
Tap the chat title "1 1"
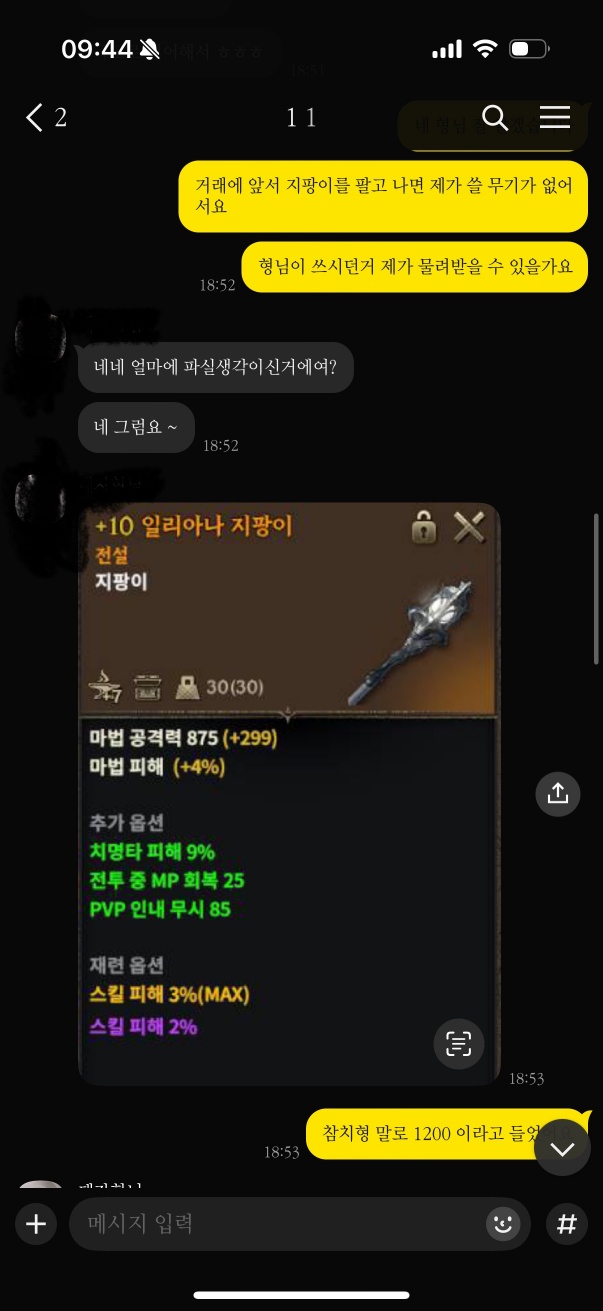tap(301, 118)
